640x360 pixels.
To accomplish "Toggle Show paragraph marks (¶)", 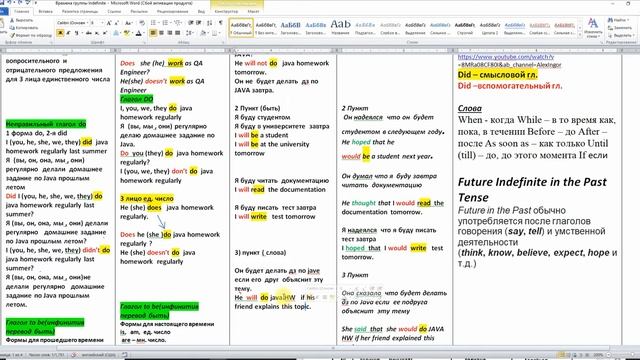I will pyautogui.click(x=220, y=23).
